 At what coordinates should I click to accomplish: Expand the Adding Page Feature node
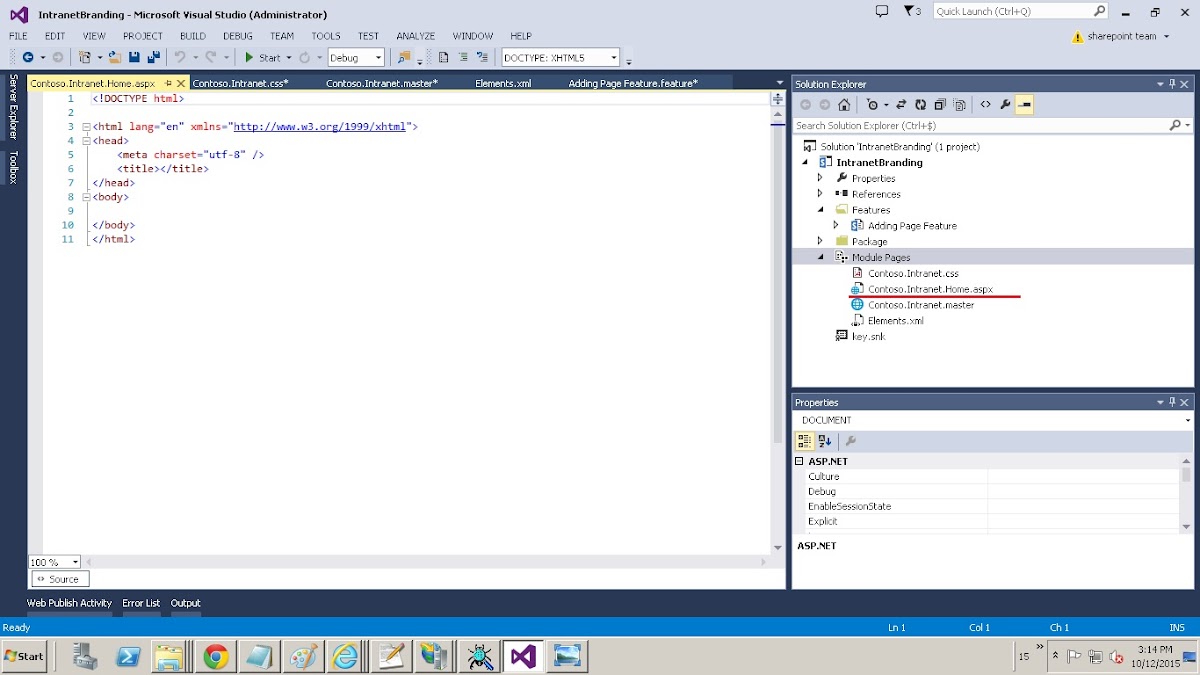[836, 226]
